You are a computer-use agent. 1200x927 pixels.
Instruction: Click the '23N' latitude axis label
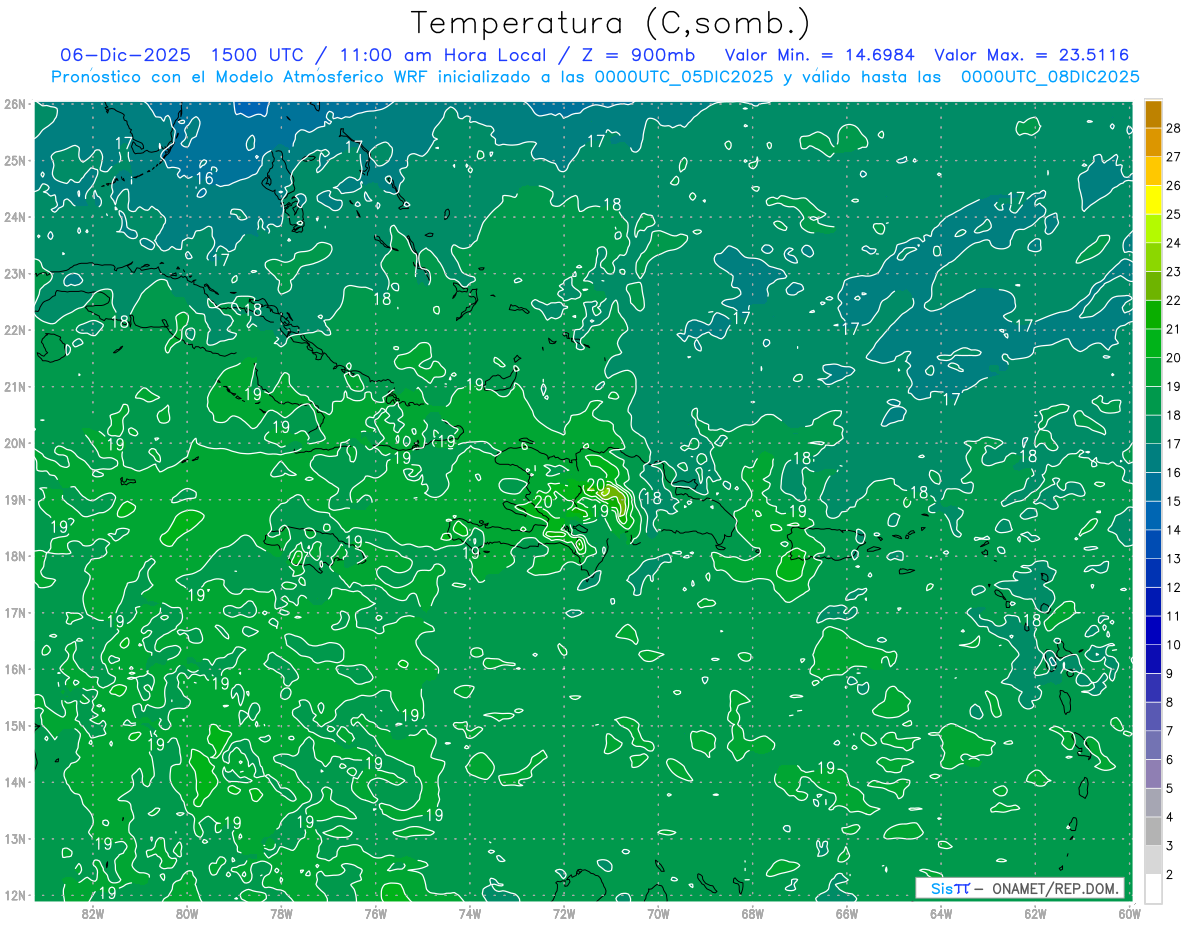point(15,273)
